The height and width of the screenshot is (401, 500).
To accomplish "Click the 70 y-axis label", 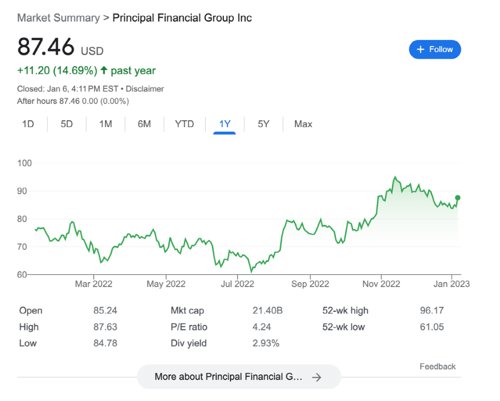I will [x=22, y=247].
